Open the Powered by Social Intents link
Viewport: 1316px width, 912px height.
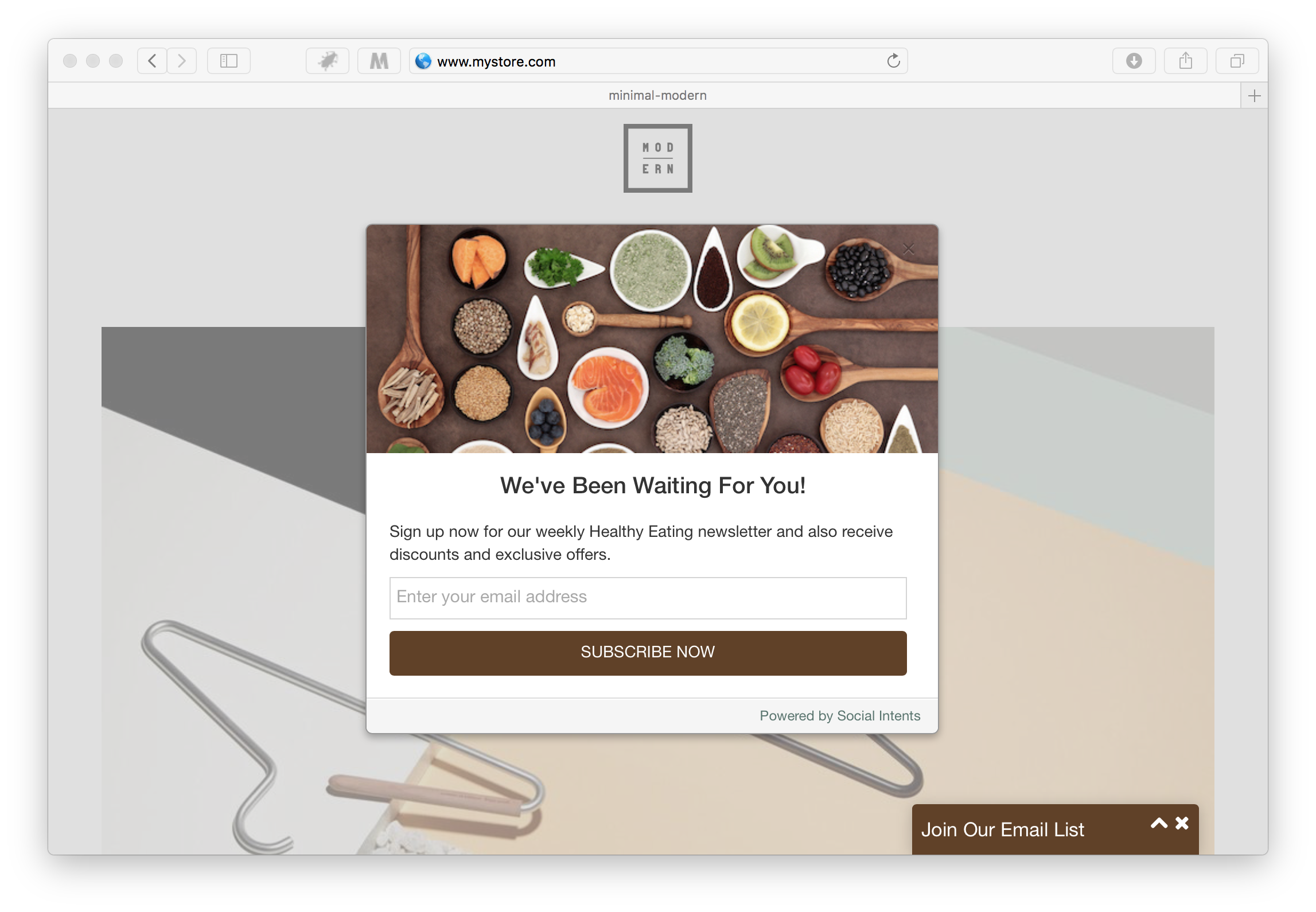[840, 716]
